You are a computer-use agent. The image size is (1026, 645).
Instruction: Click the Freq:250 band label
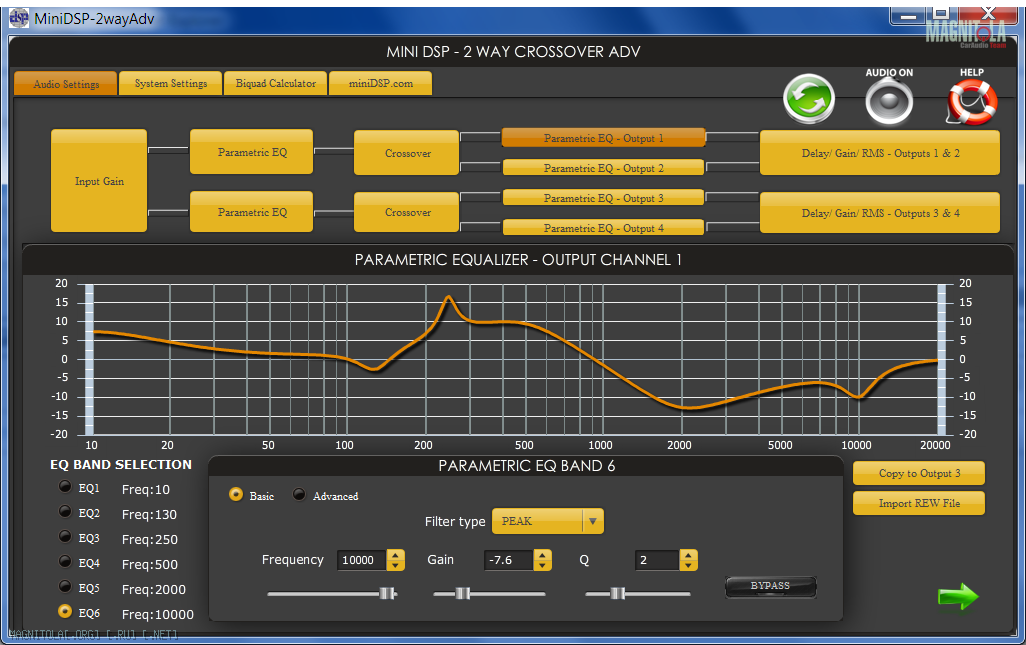click(x=150, y=539)
